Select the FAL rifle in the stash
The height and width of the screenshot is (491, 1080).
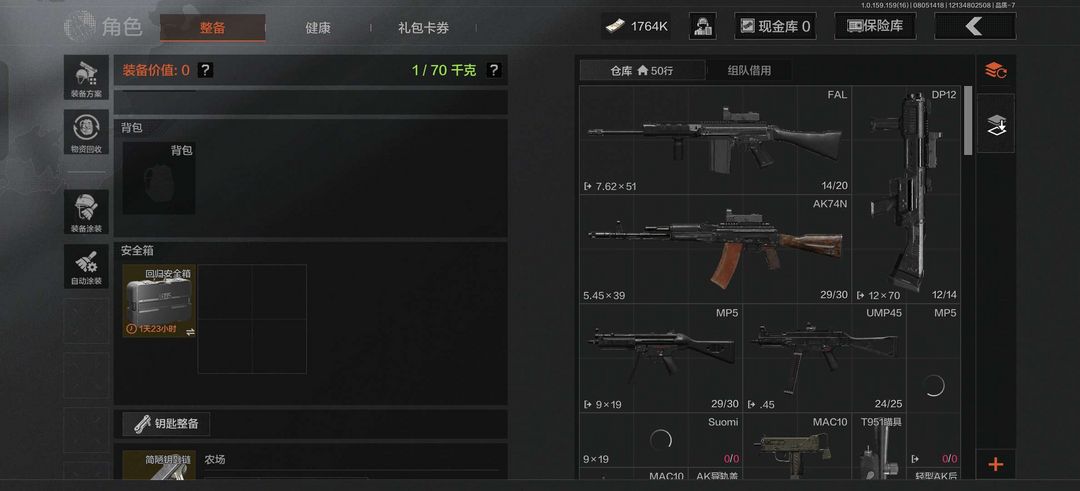tap(715, 140)
